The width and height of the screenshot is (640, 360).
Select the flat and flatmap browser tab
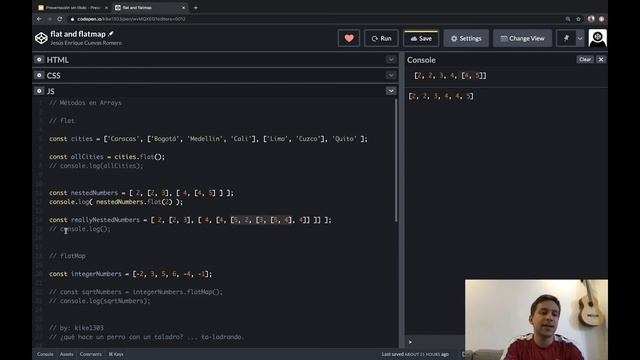point(149,8)
